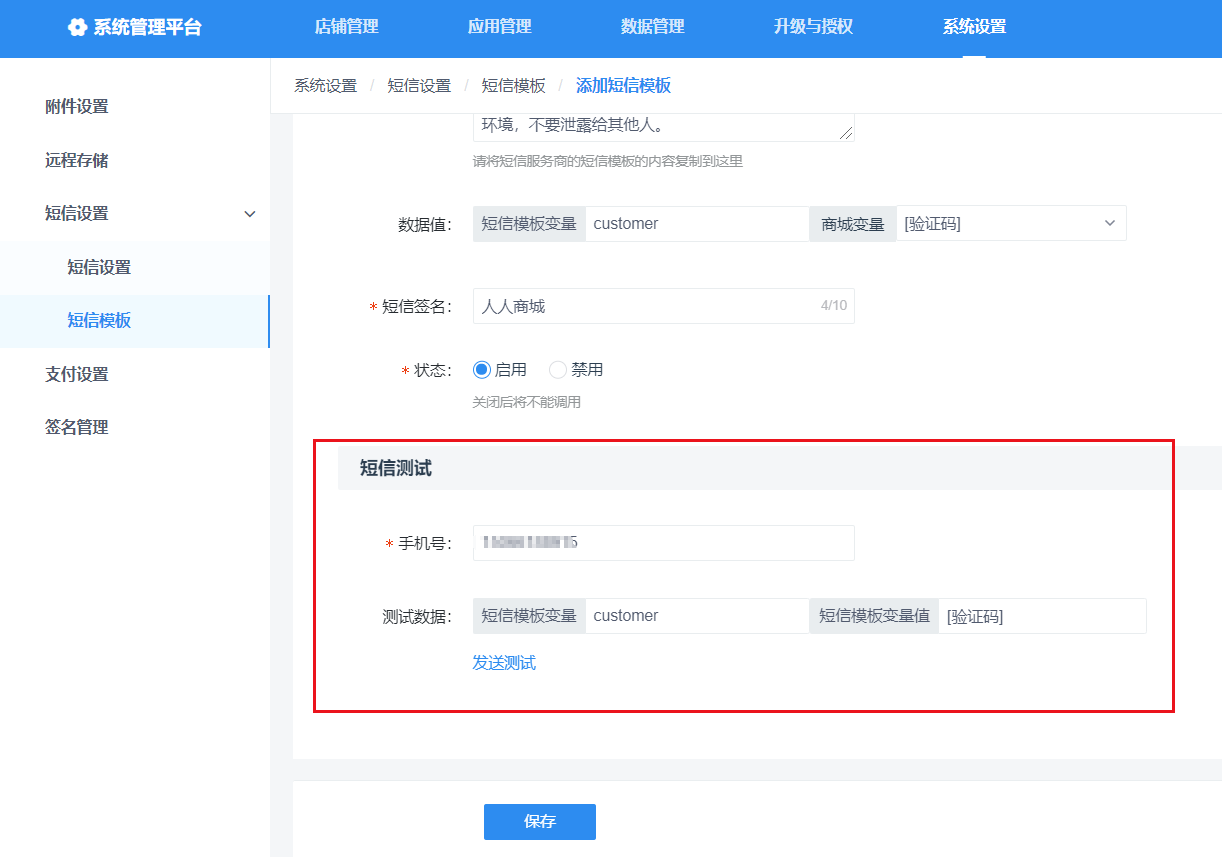Click the 保存 button
This screenshot has width=1222, height=857.
pos(540,822)
